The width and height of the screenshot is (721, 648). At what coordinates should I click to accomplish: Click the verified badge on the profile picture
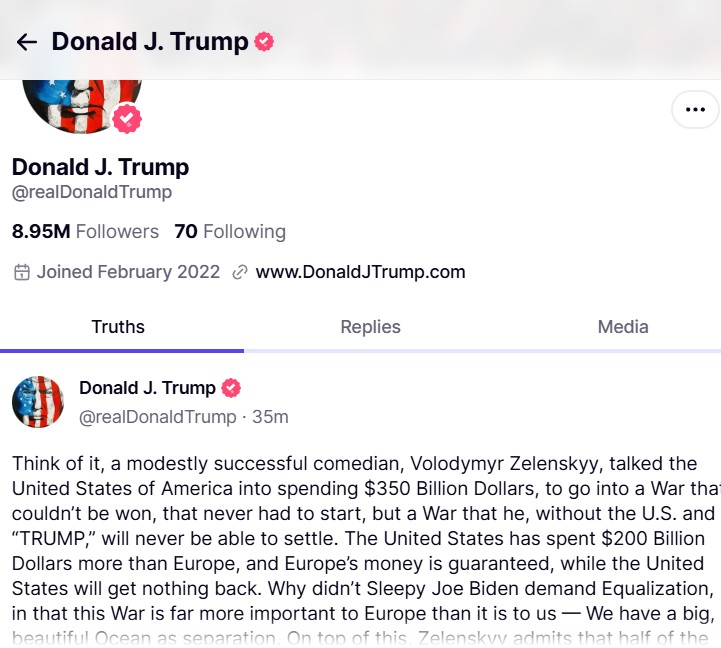[127, 119]
